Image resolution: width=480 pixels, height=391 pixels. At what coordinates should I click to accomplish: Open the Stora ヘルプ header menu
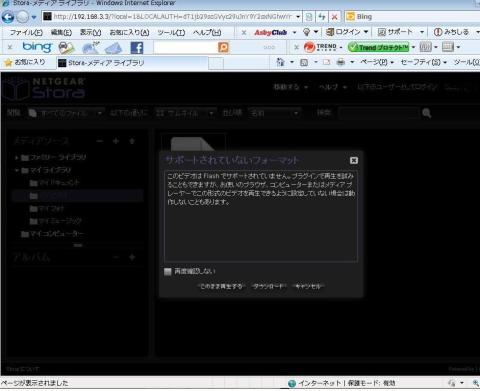tap(333, 87)
